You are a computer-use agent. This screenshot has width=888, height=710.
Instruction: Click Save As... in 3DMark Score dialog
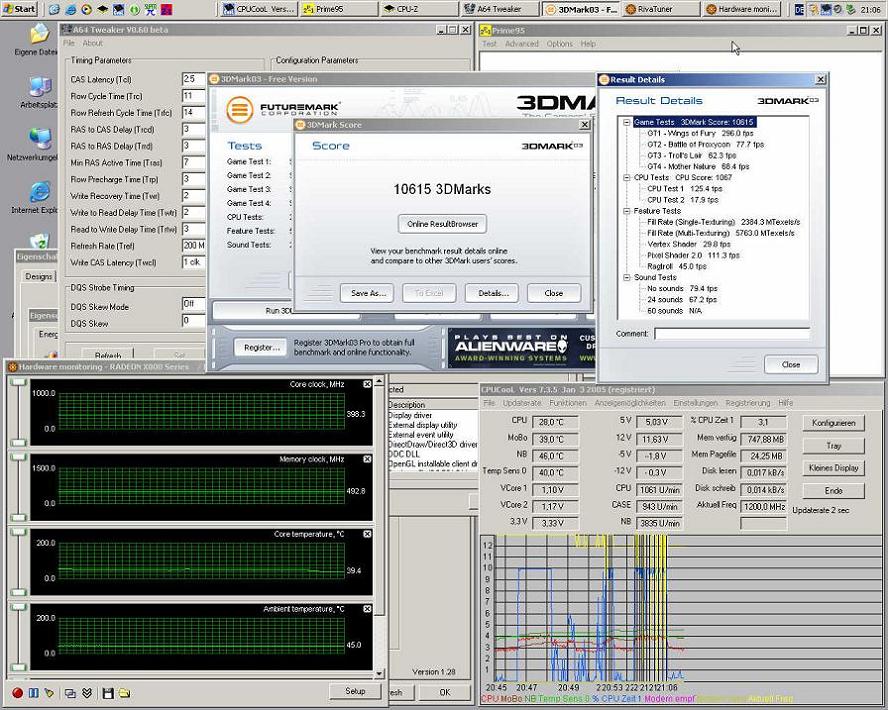[368, 293]
